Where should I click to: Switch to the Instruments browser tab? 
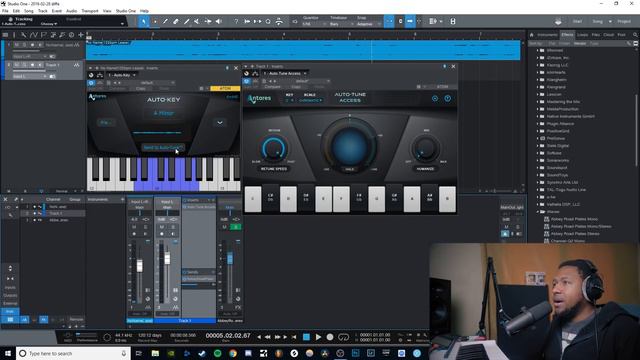[547, 35]
